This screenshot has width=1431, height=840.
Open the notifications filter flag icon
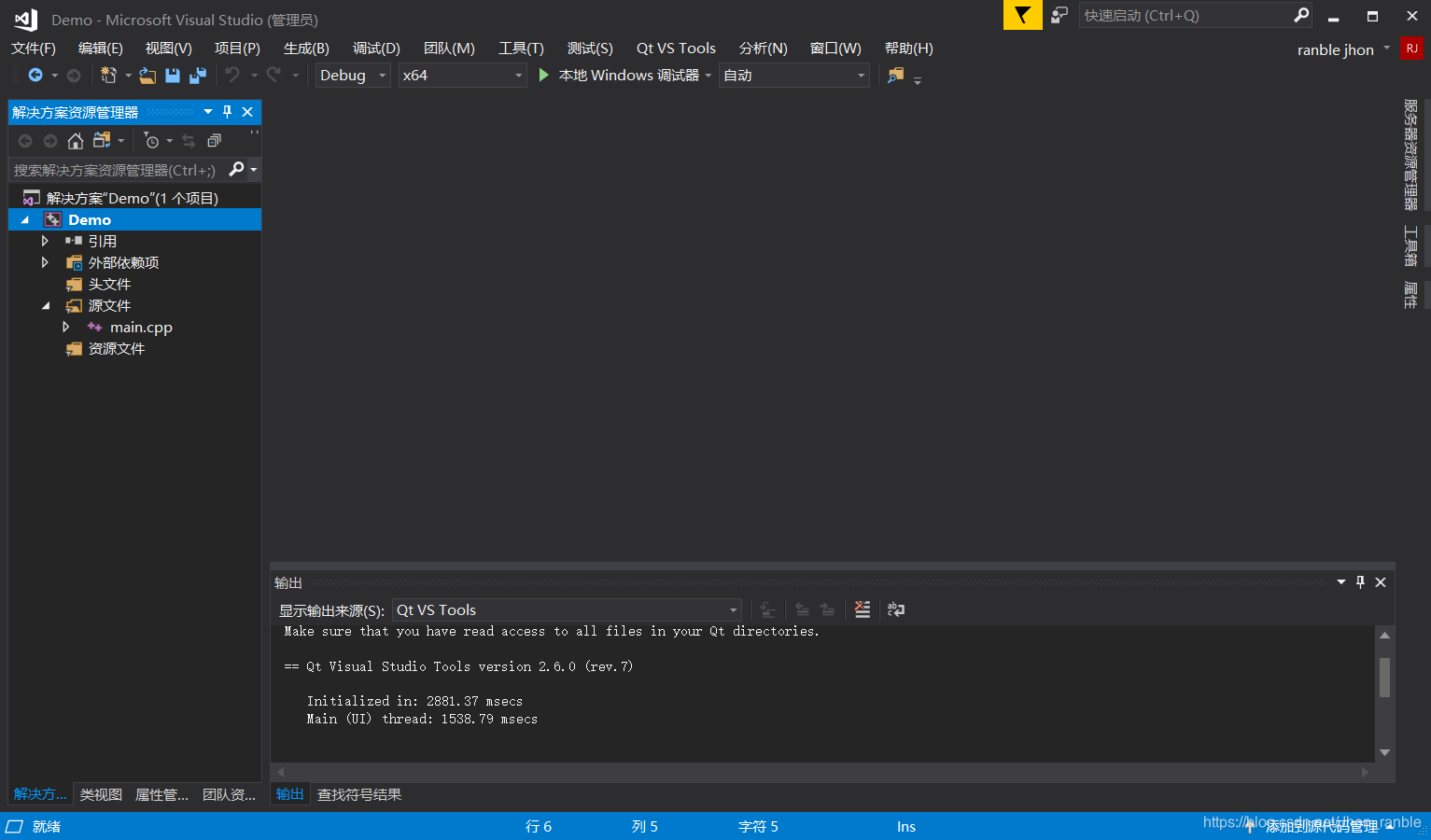click(1023, 15)
